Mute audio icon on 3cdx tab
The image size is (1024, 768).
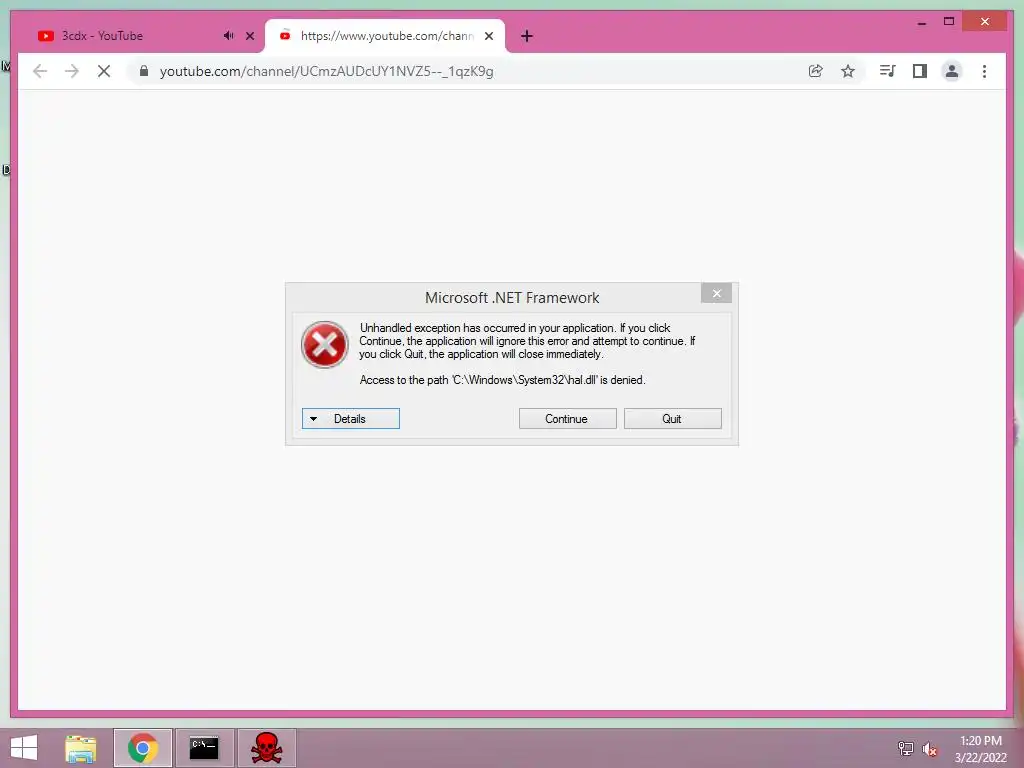pyautogui.click(x=228, y=36)
